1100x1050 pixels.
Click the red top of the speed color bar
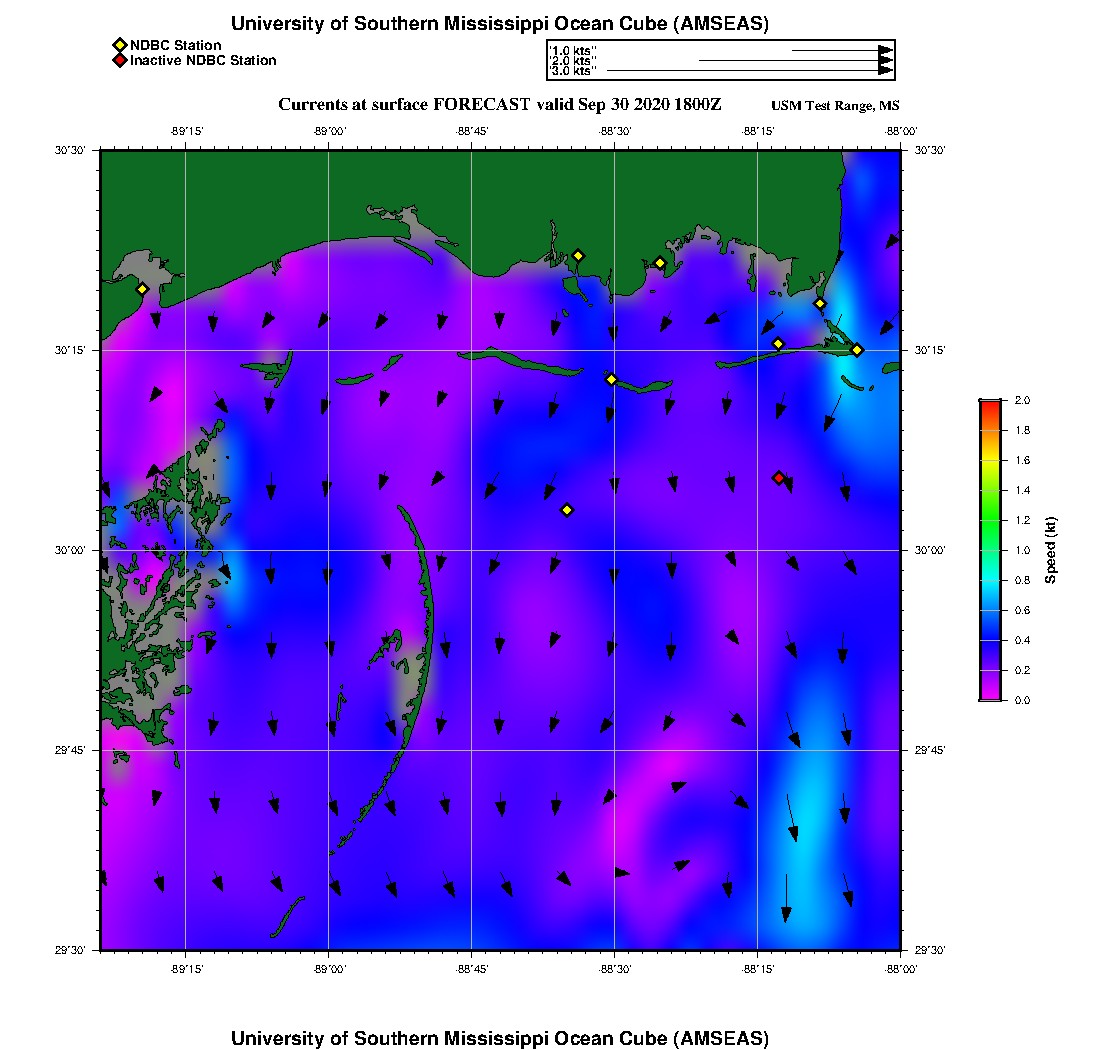point(989,405)
